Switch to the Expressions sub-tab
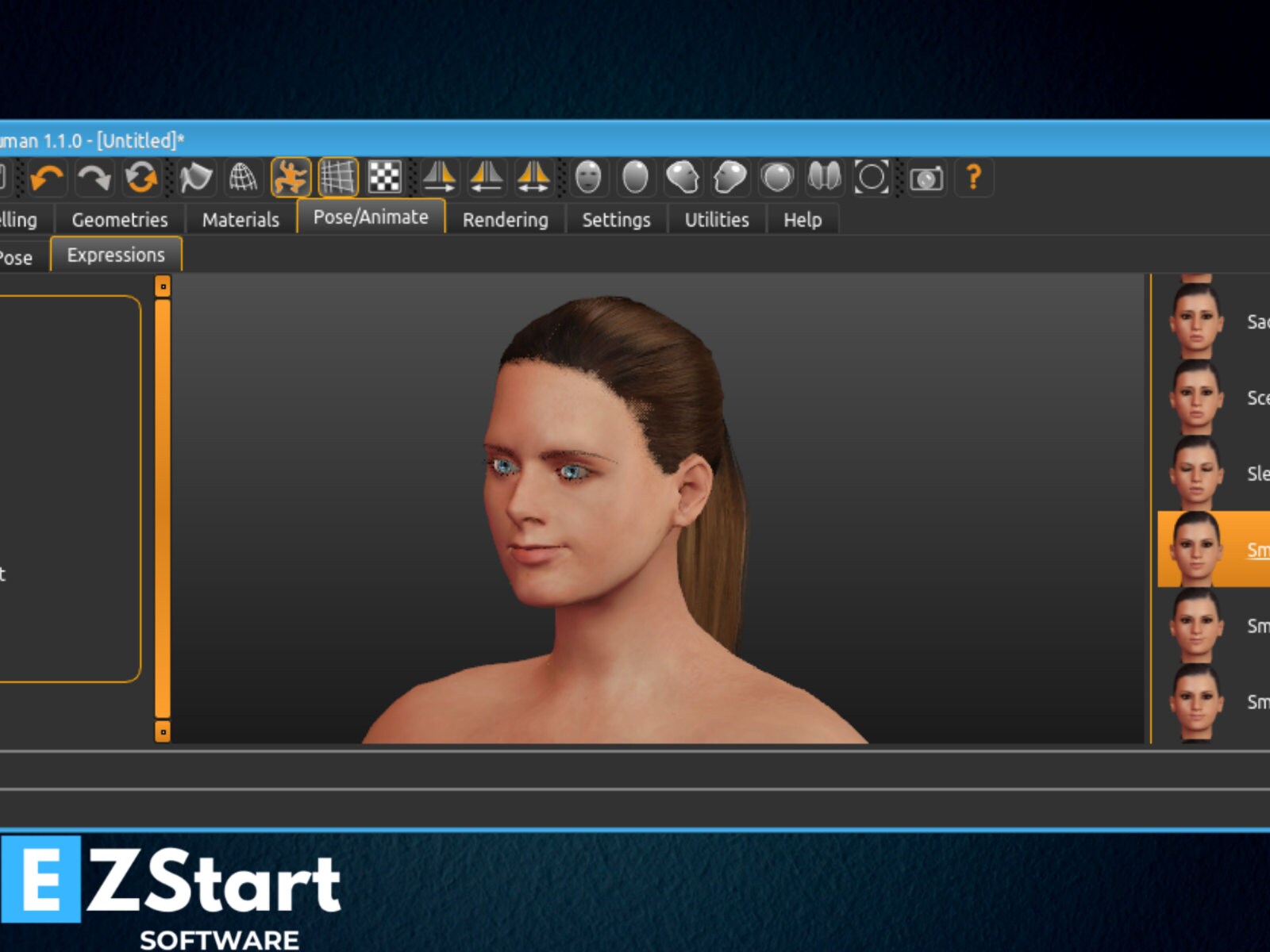This screenshot has height=952, width=1270. (116, 255)
